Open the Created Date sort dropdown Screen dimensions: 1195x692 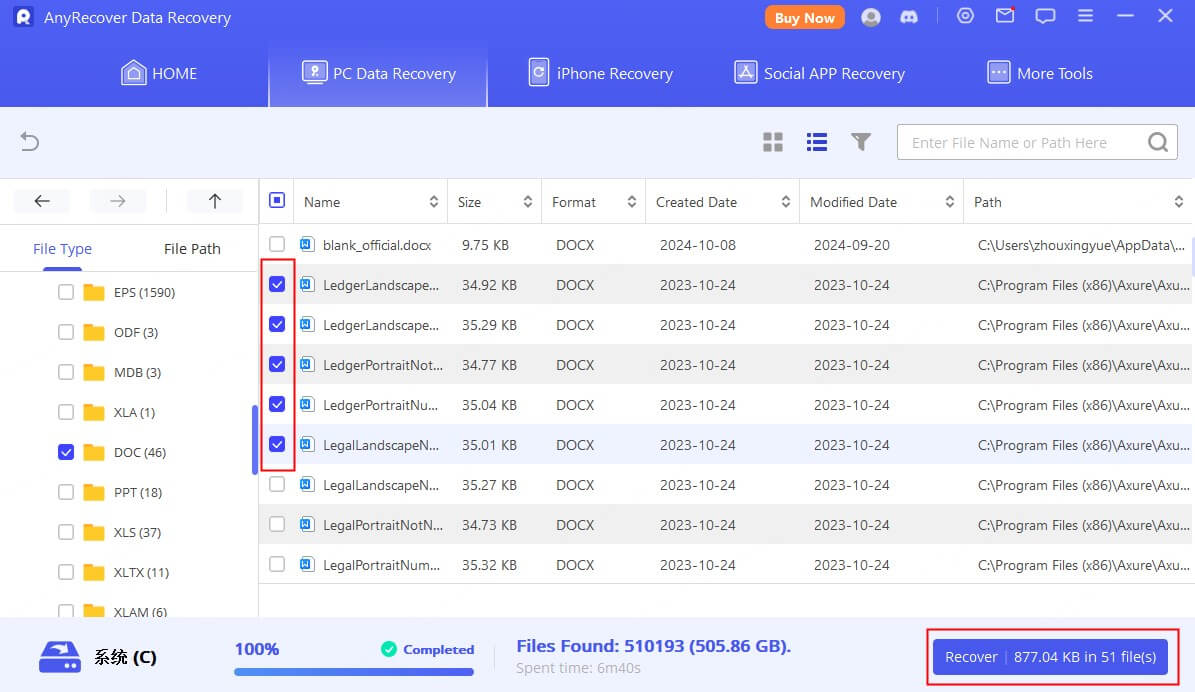(787, 201)
